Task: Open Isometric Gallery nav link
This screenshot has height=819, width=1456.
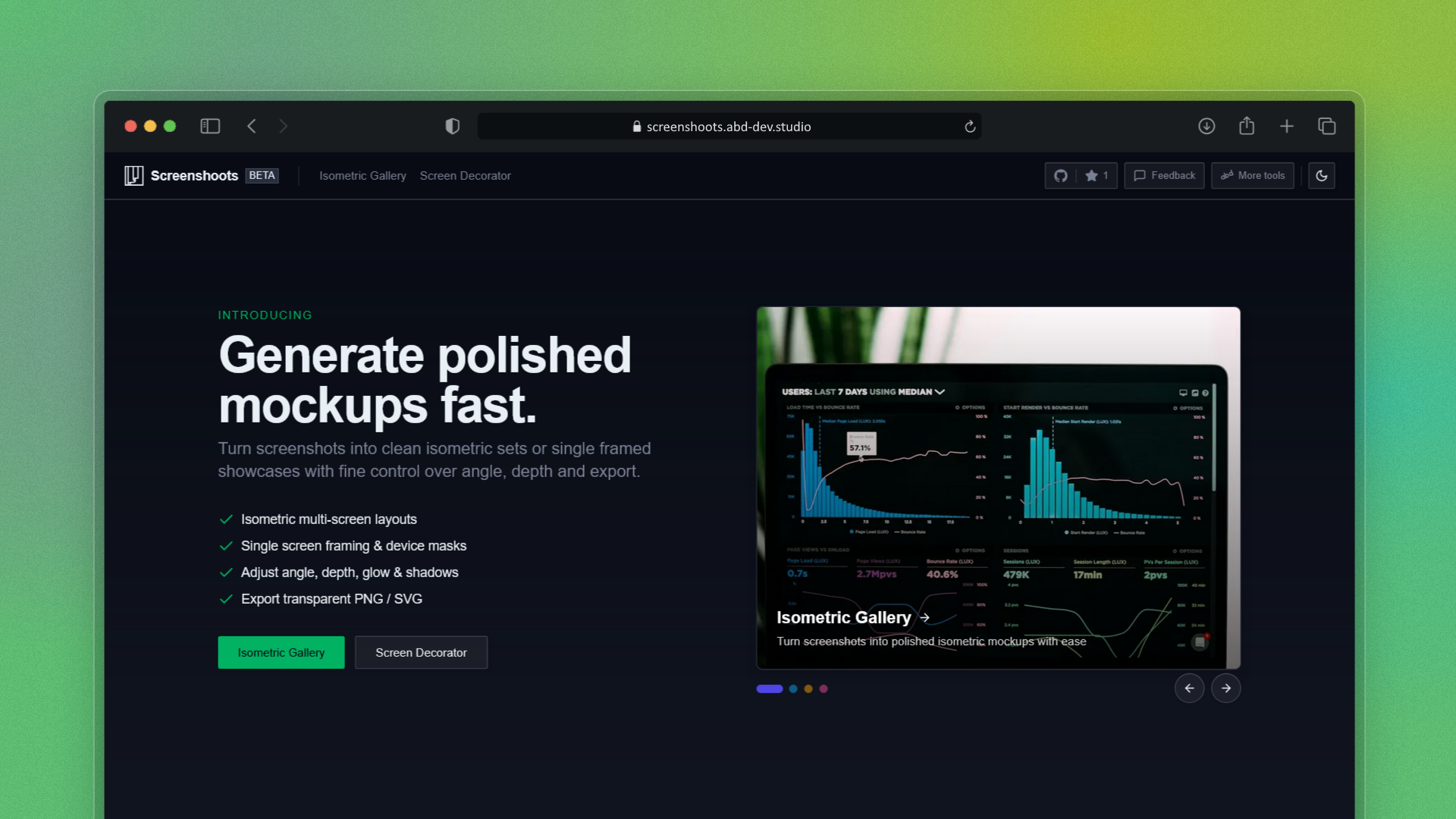Action: point(362,175)
